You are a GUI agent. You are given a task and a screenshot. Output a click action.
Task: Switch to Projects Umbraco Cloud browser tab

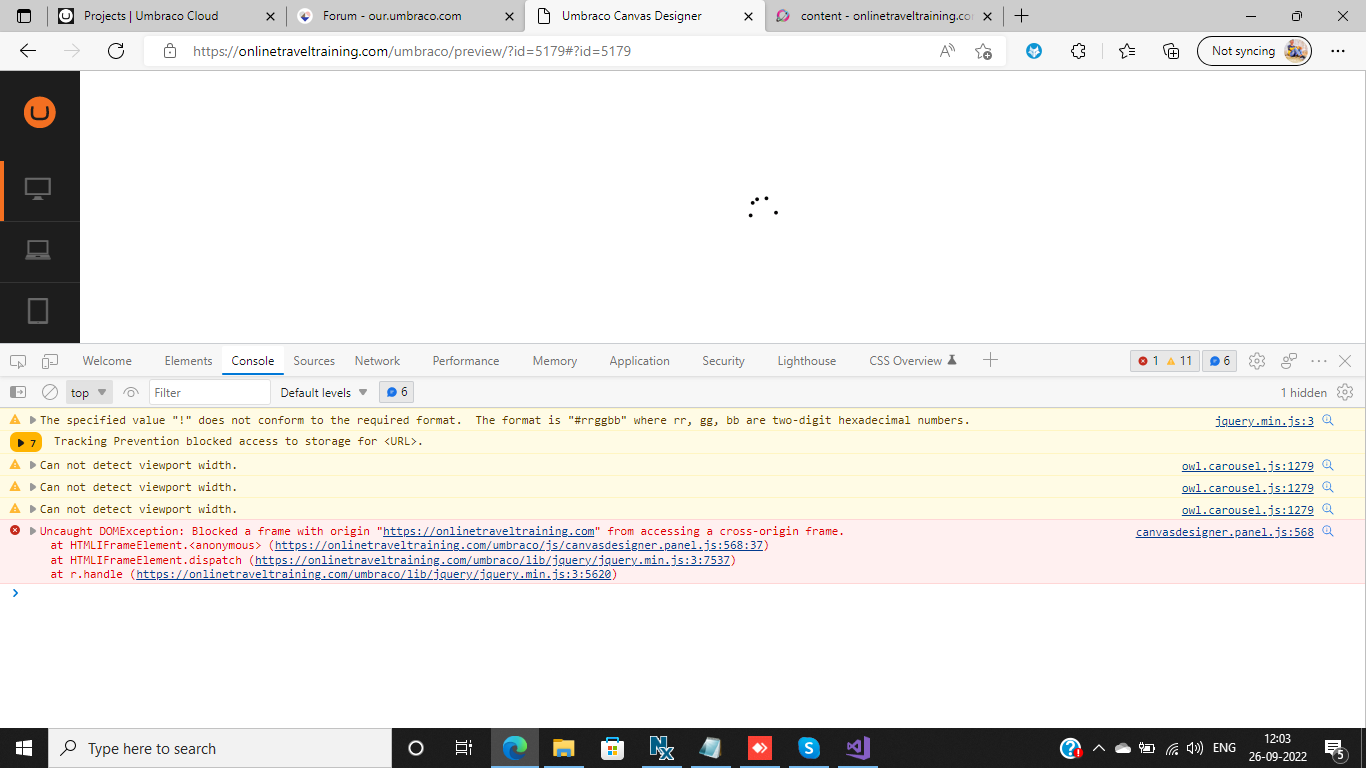pos(166,16)
